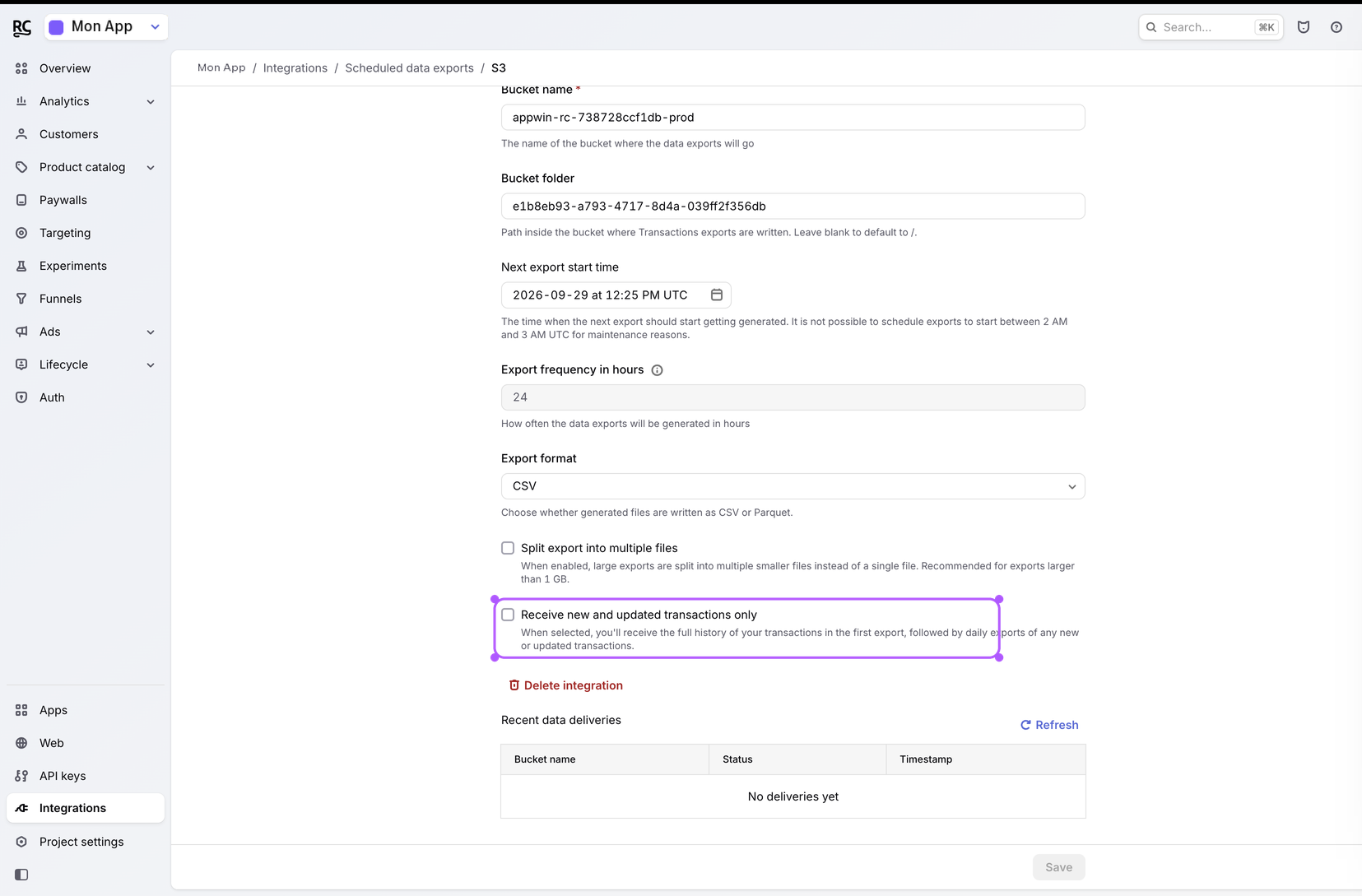Click the trash icon beside Delete integration

click(514, 685)
